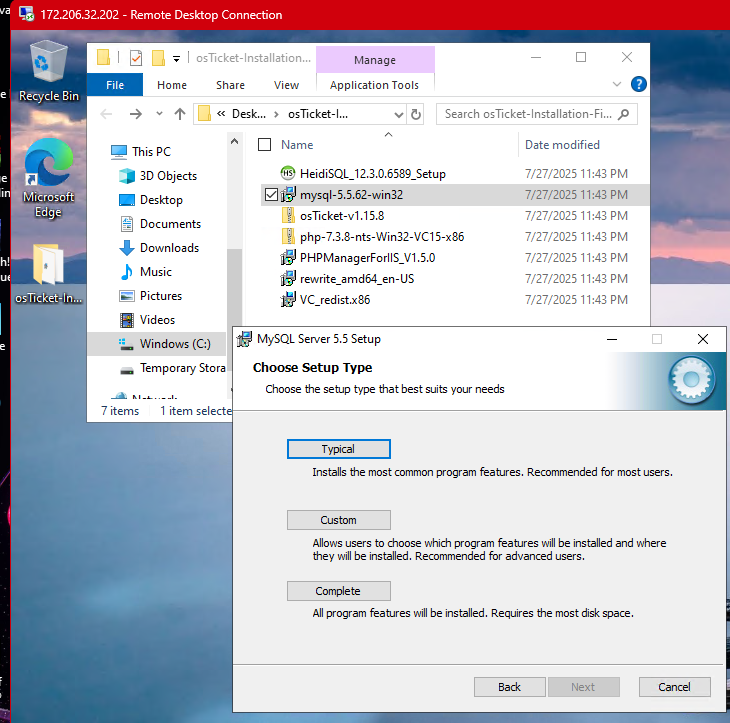Select Videos in navigation pane

click(147, 320)
